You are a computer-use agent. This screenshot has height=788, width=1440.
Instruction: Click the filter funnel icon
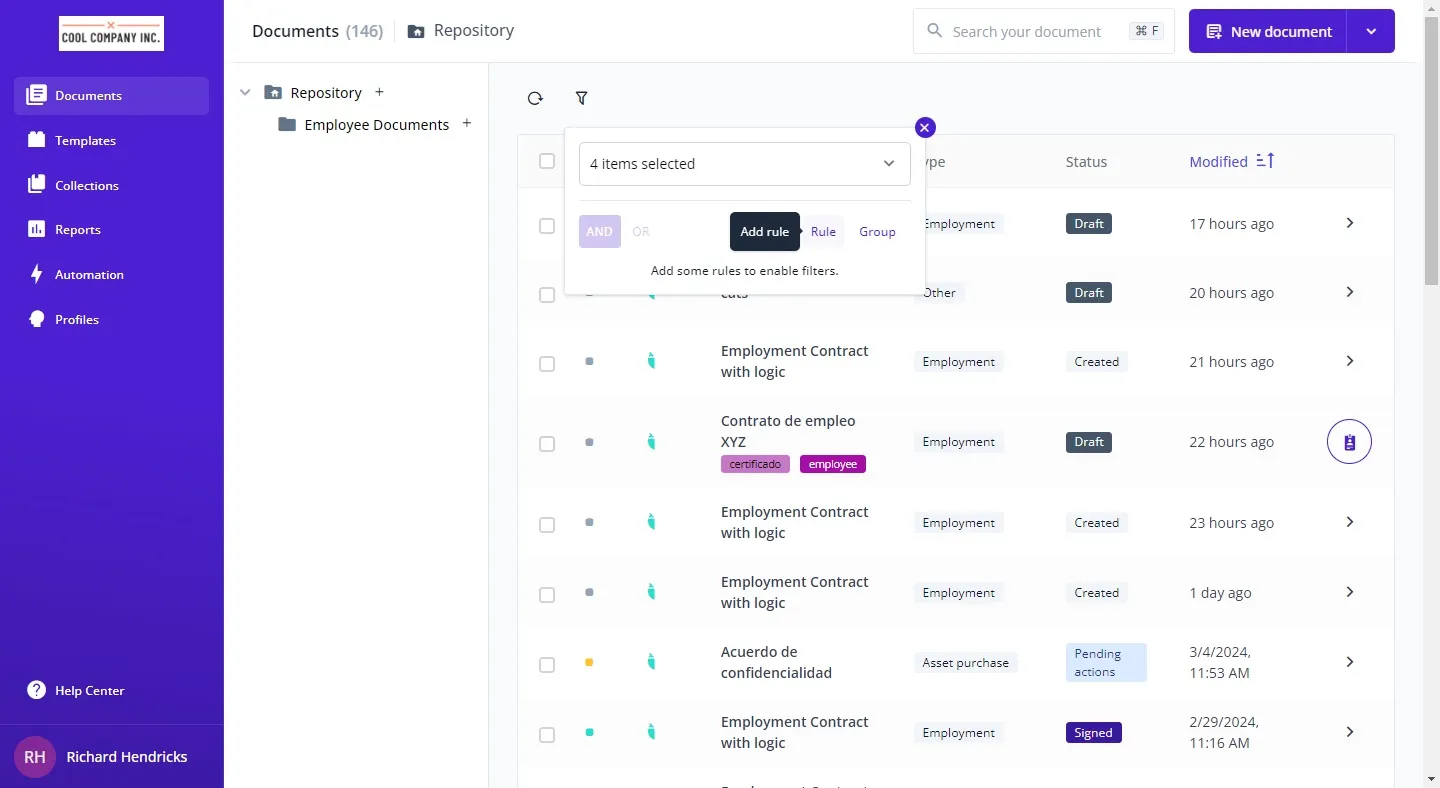[x=581, y=98]
